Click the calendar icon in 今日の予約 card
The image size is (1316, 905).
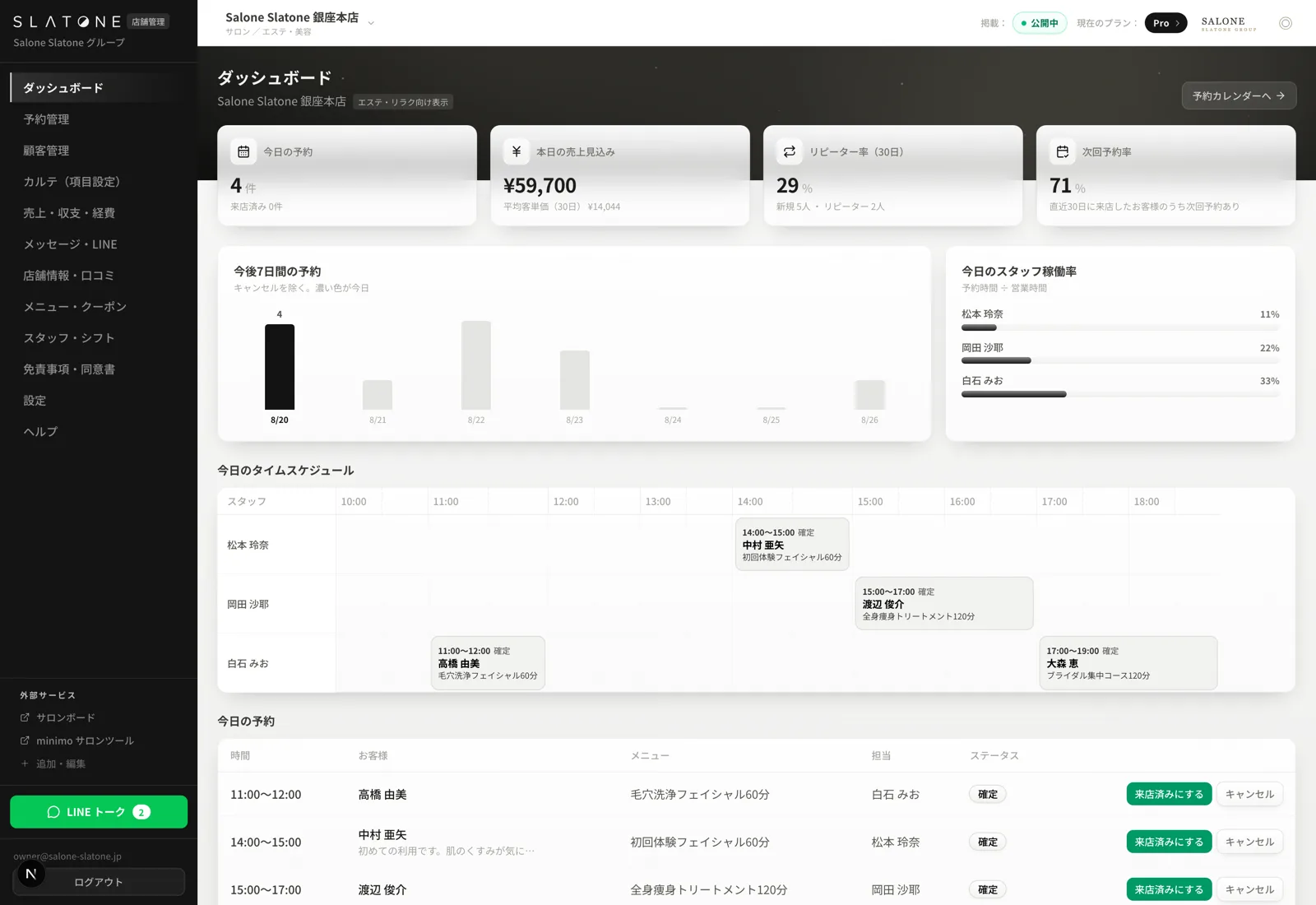click(x=243, y=151)
